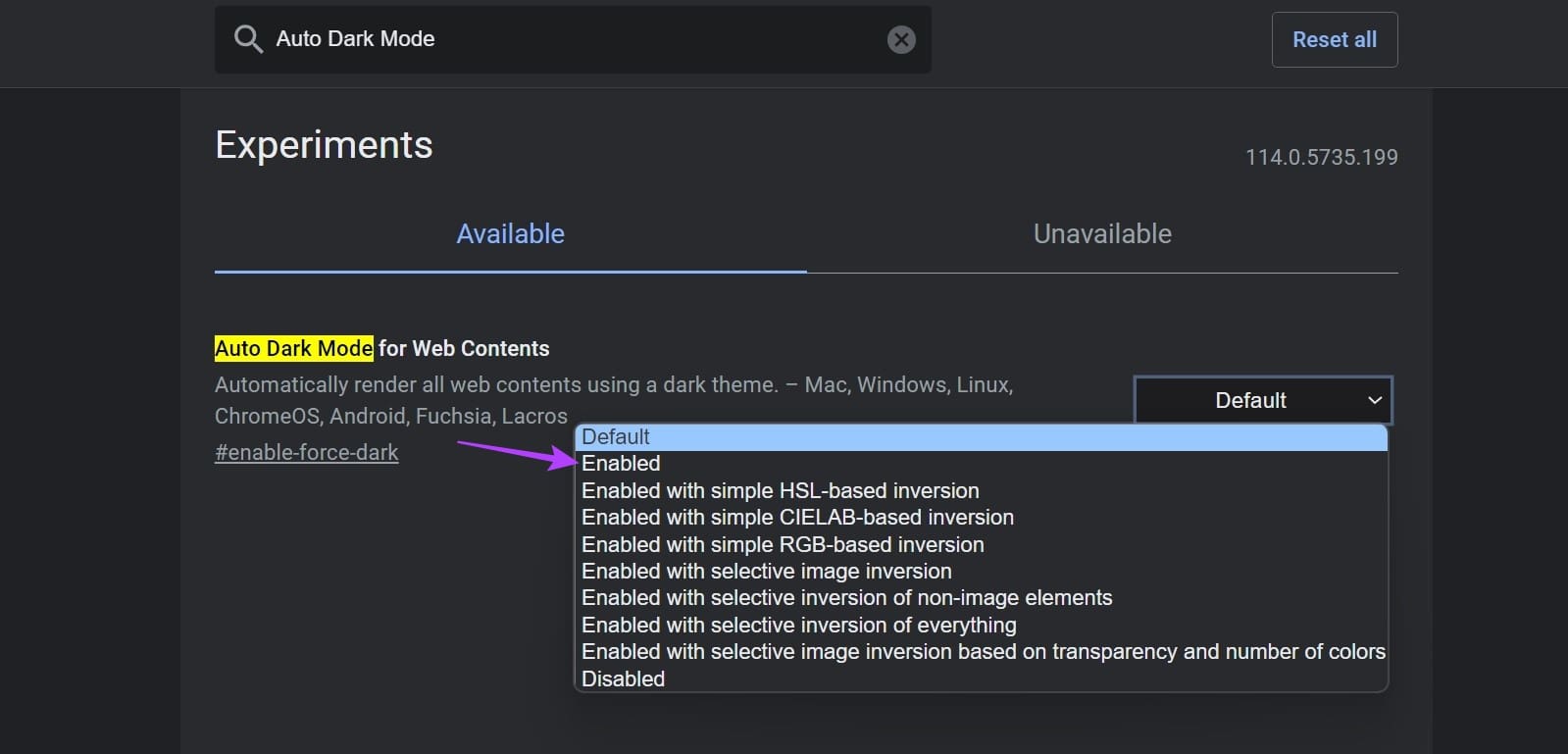Image resolution: width=1568 pixels, height=754 pixels.
Task: Select selective inversion of non-image elements
Action: pos(981,598)
